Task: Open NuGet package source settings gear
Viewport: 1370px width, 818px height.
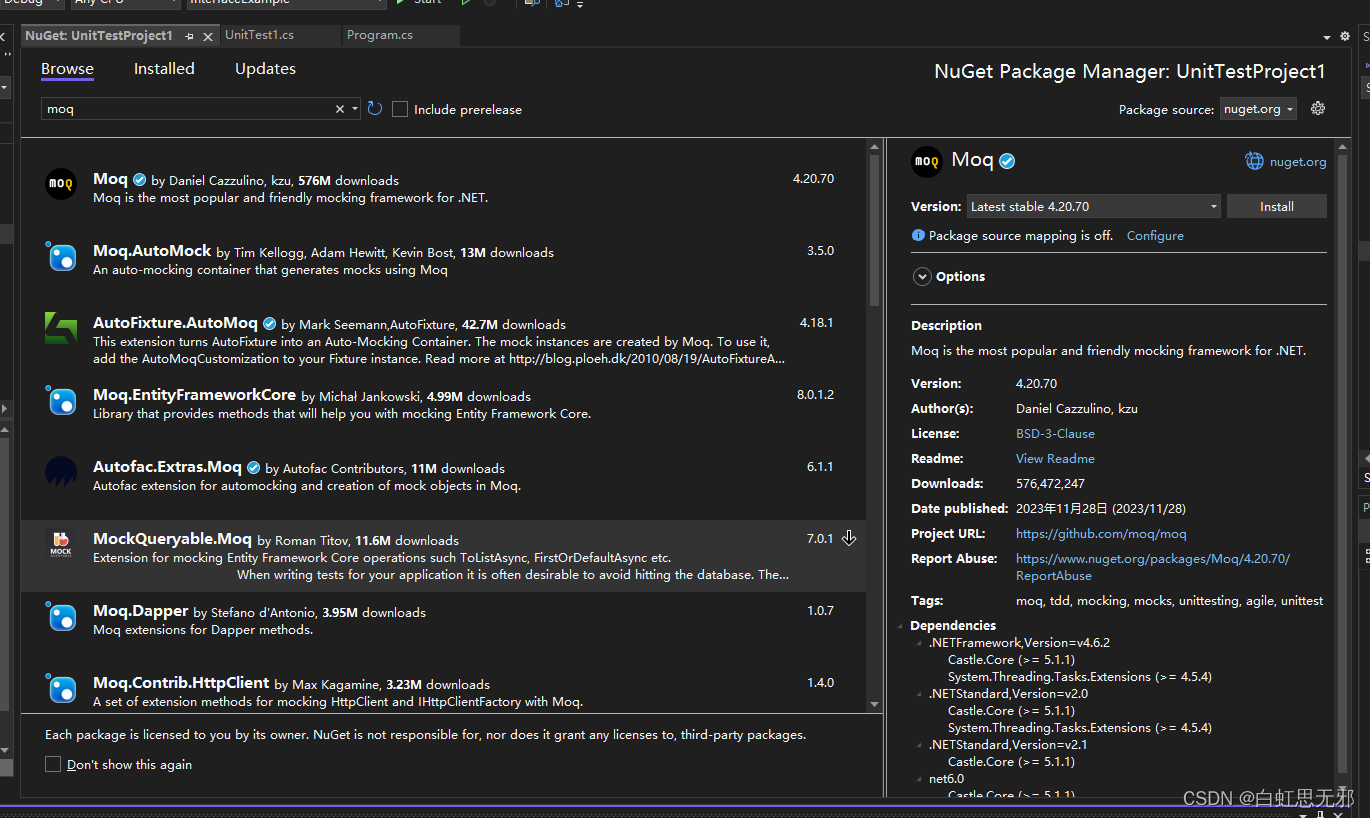Action: point(1318,109)
